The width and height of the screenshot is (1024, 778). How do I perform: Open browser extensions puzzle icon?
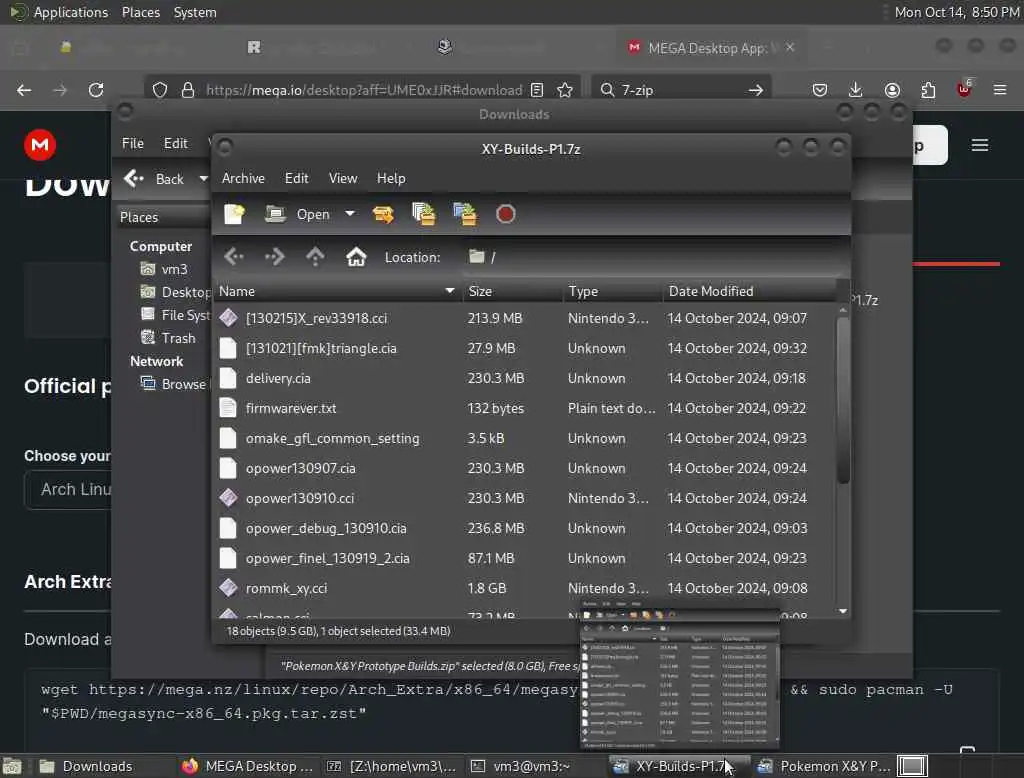[928, 90]
